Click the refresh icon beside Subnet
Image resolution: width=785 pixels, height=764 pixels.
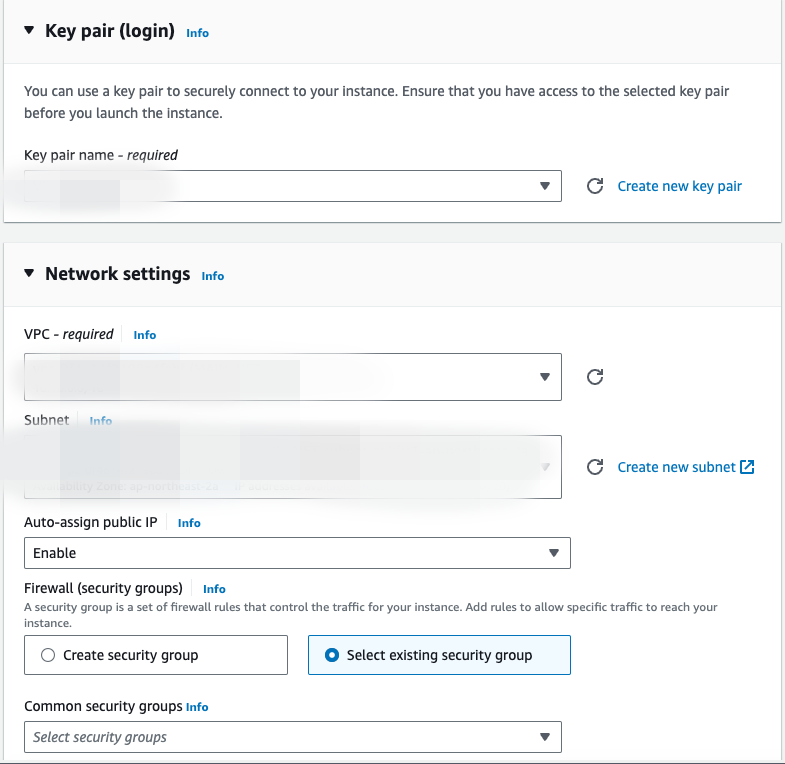[595, 467]
